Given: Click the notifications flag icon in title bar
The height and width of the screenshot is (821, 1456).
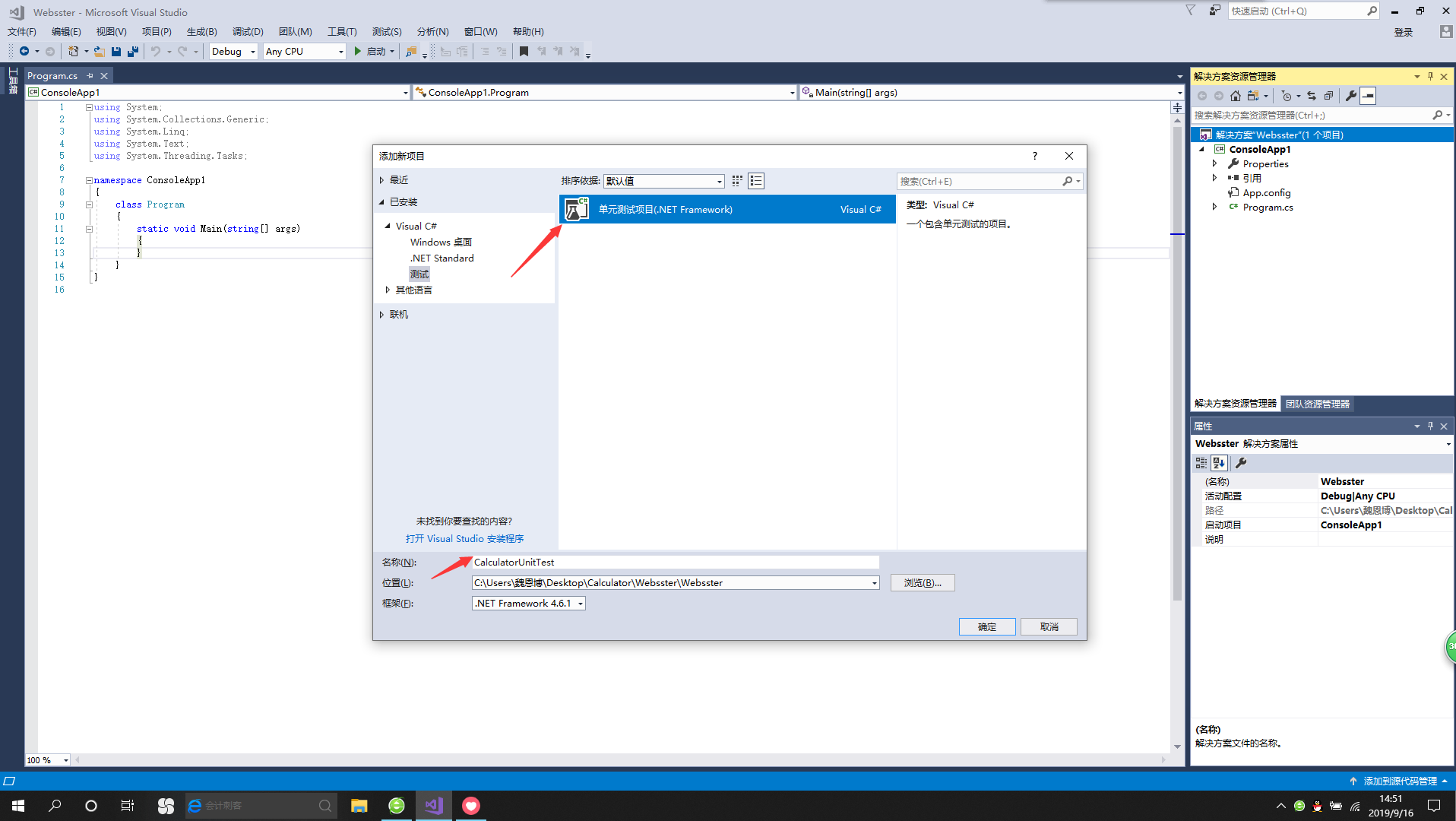Looking at the screenshot, I should pos(1191,11).
